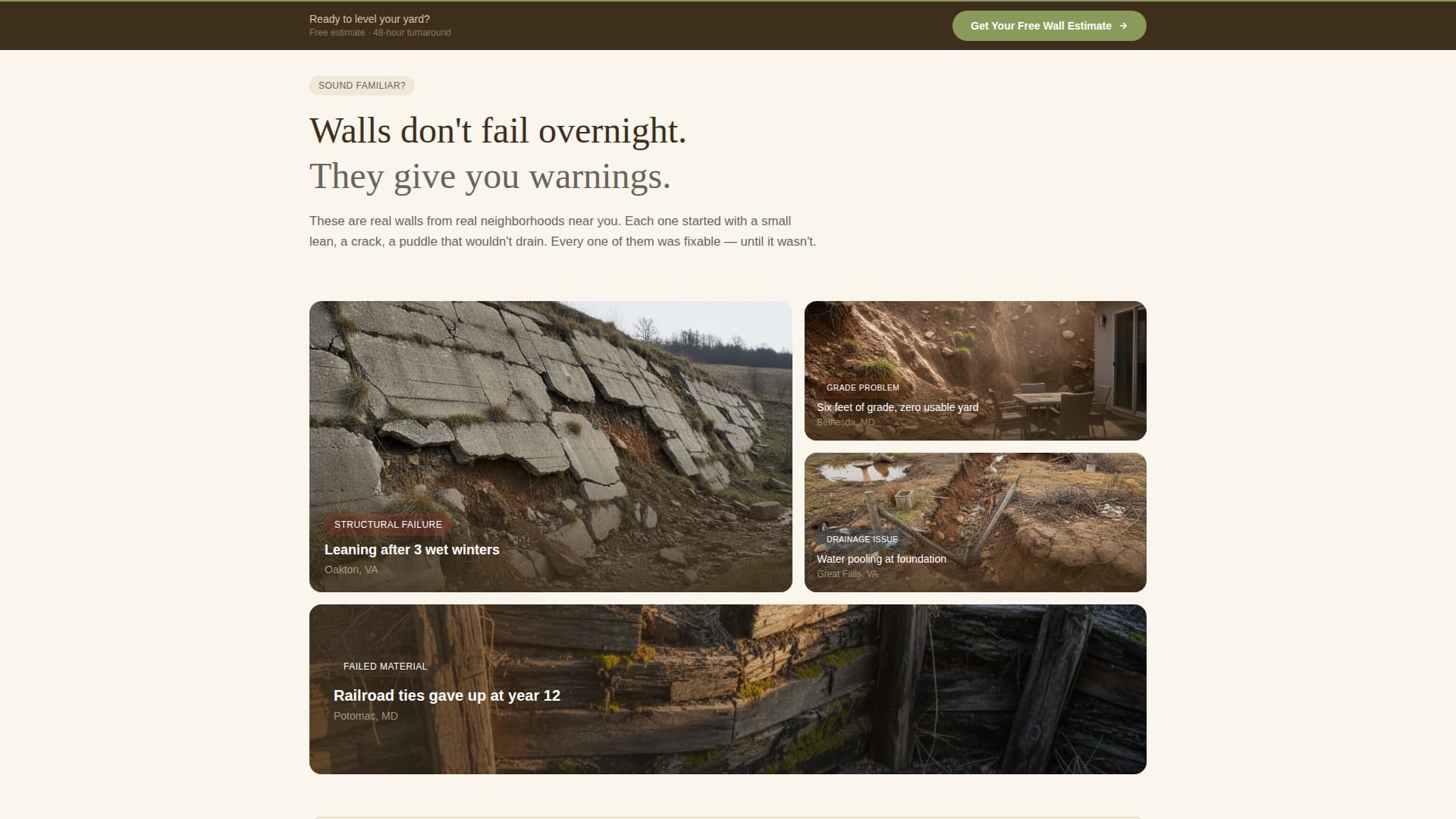Click the 'Potomac, MD' location label
This screenshot has width=1456, height=819.
point(365,715)
